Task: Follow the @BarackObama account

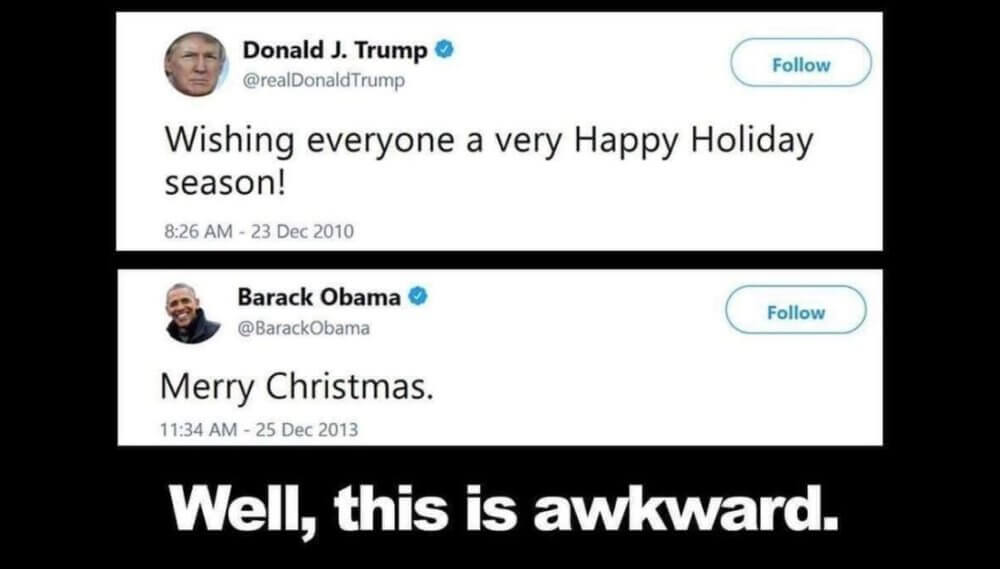Action: click(x=796, y=311)
